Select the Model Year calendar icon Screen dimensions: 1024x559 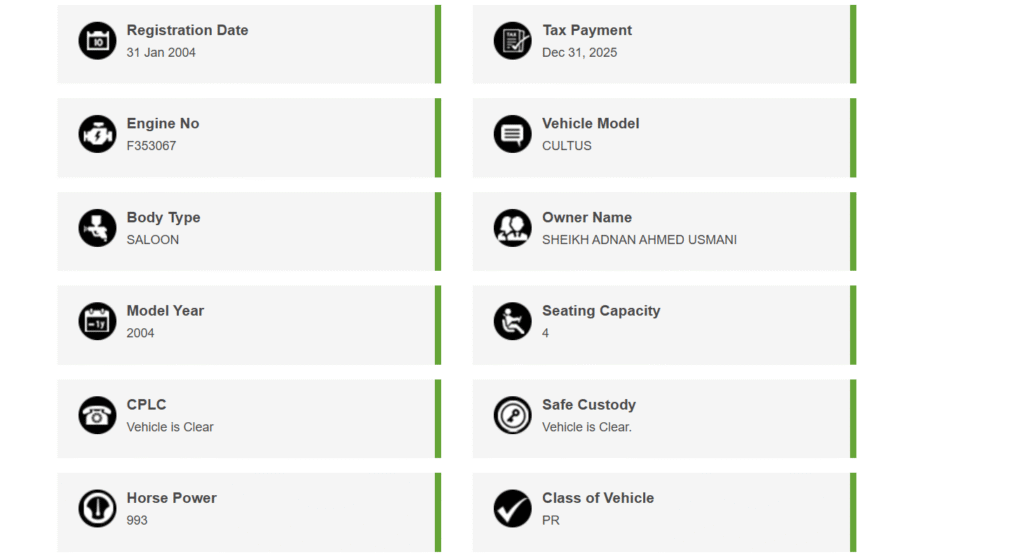coord(97,321)
